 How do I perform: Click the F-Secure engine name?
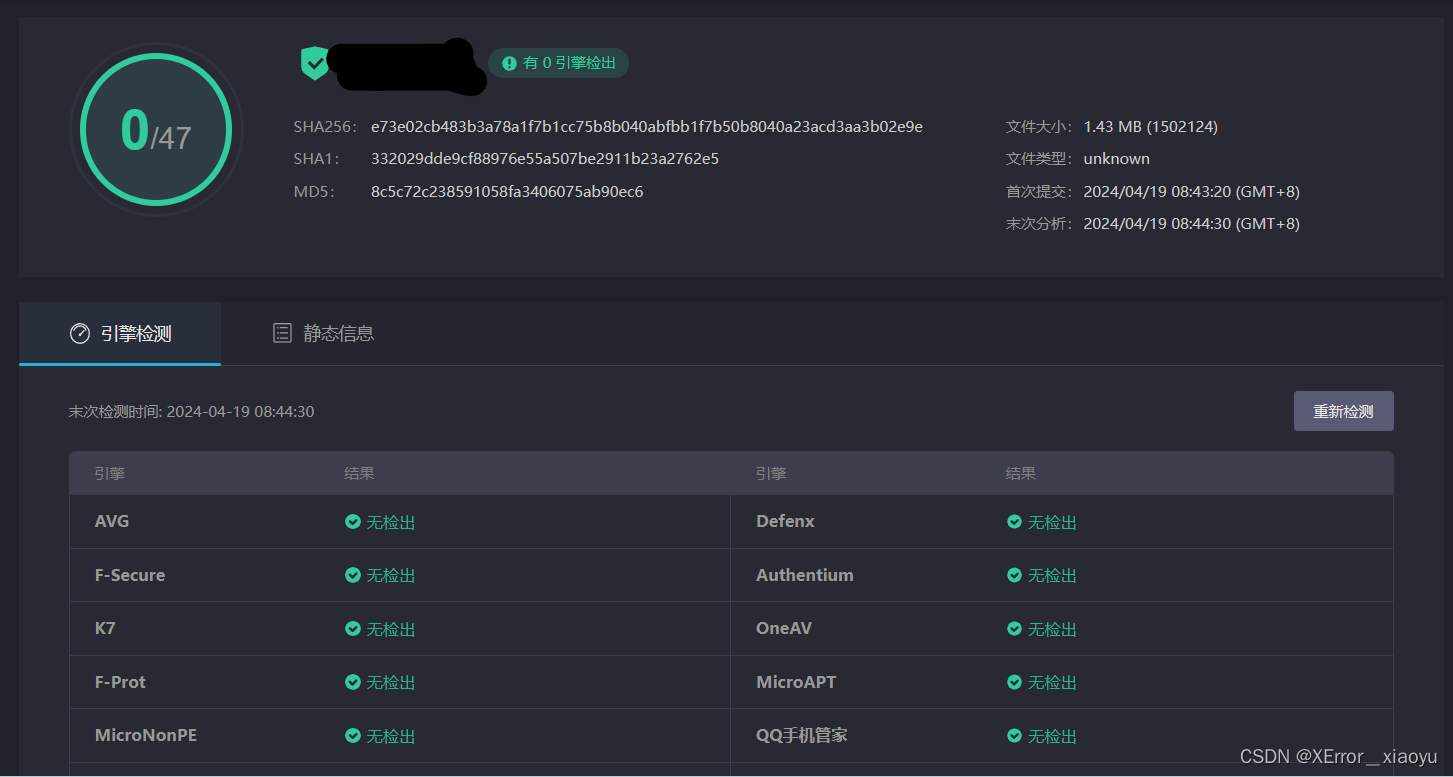pos(130,575)
